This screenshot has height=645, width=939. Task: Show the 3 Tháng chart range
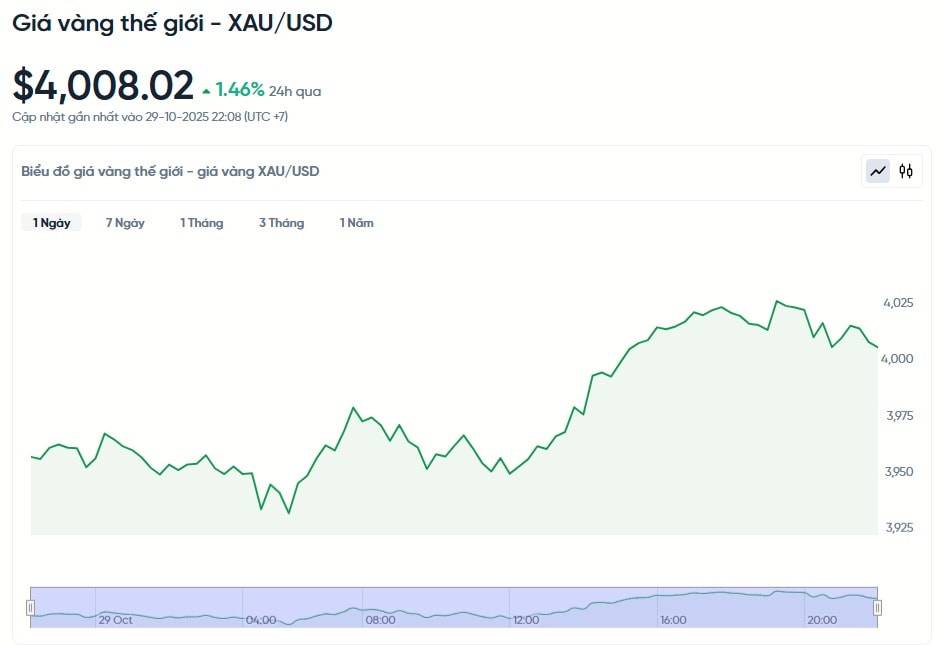click(281, 223)
